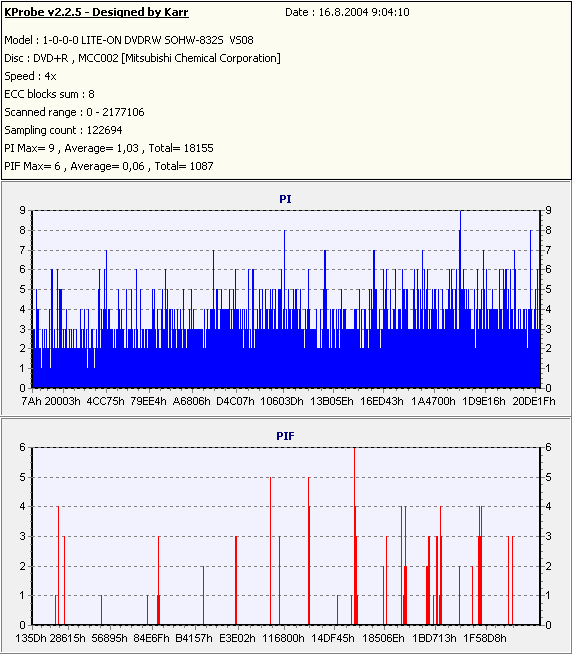The width and height of the screenshot is (572, 654).
Task: Click PIF chart x-axis label '116800h'
Action: (283, 638)
